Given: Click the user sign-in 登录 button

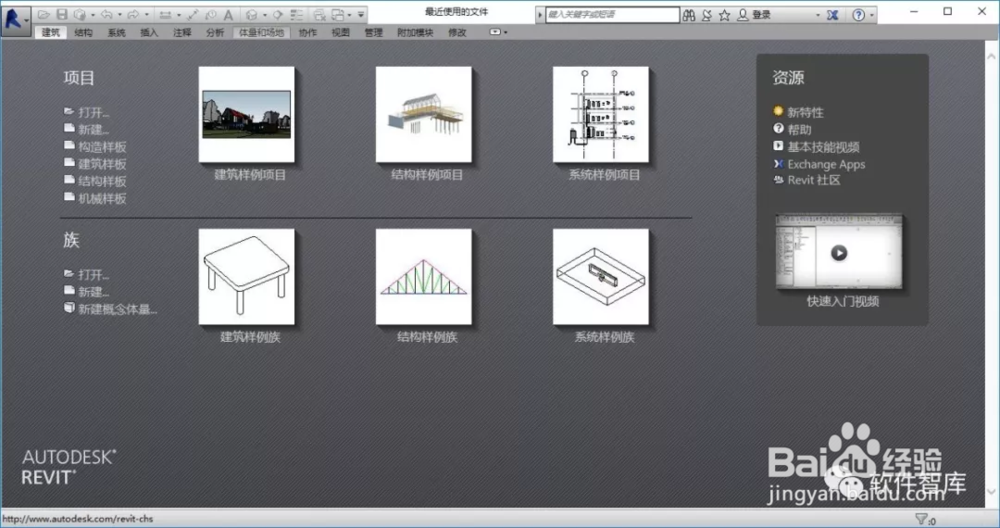Looking at the screenshot, I should (x=754, y=15).
